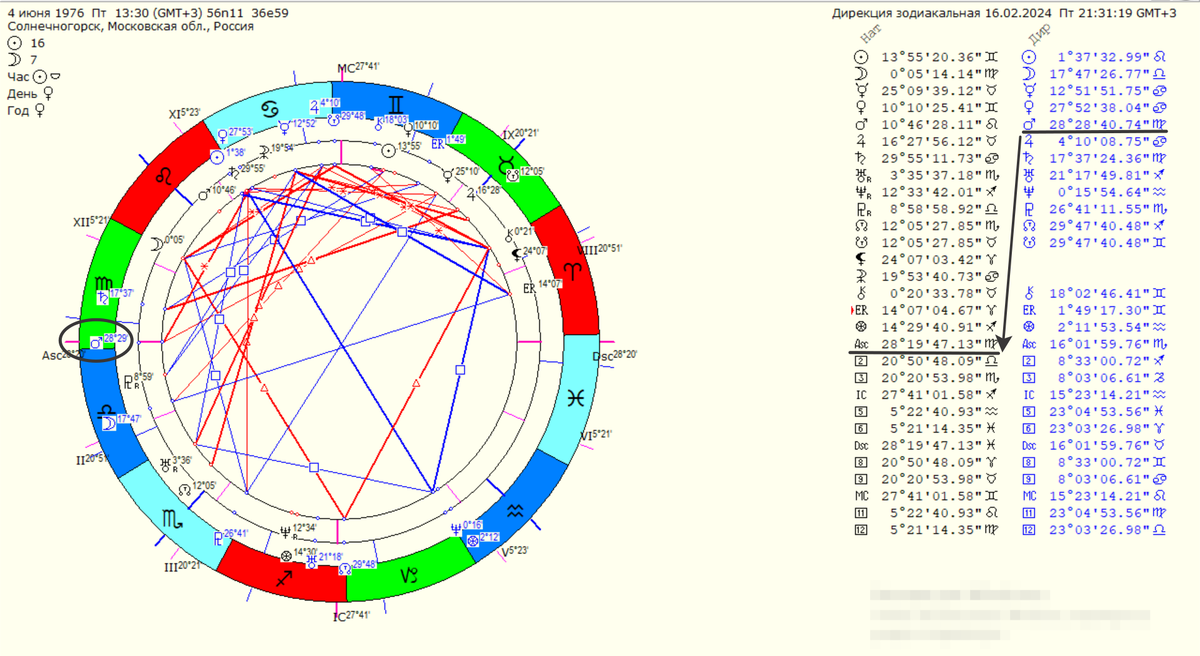Screen dimensions: 1200x656
Task: Select the XI 5°23' house cusp label
Action: point(185,115)
